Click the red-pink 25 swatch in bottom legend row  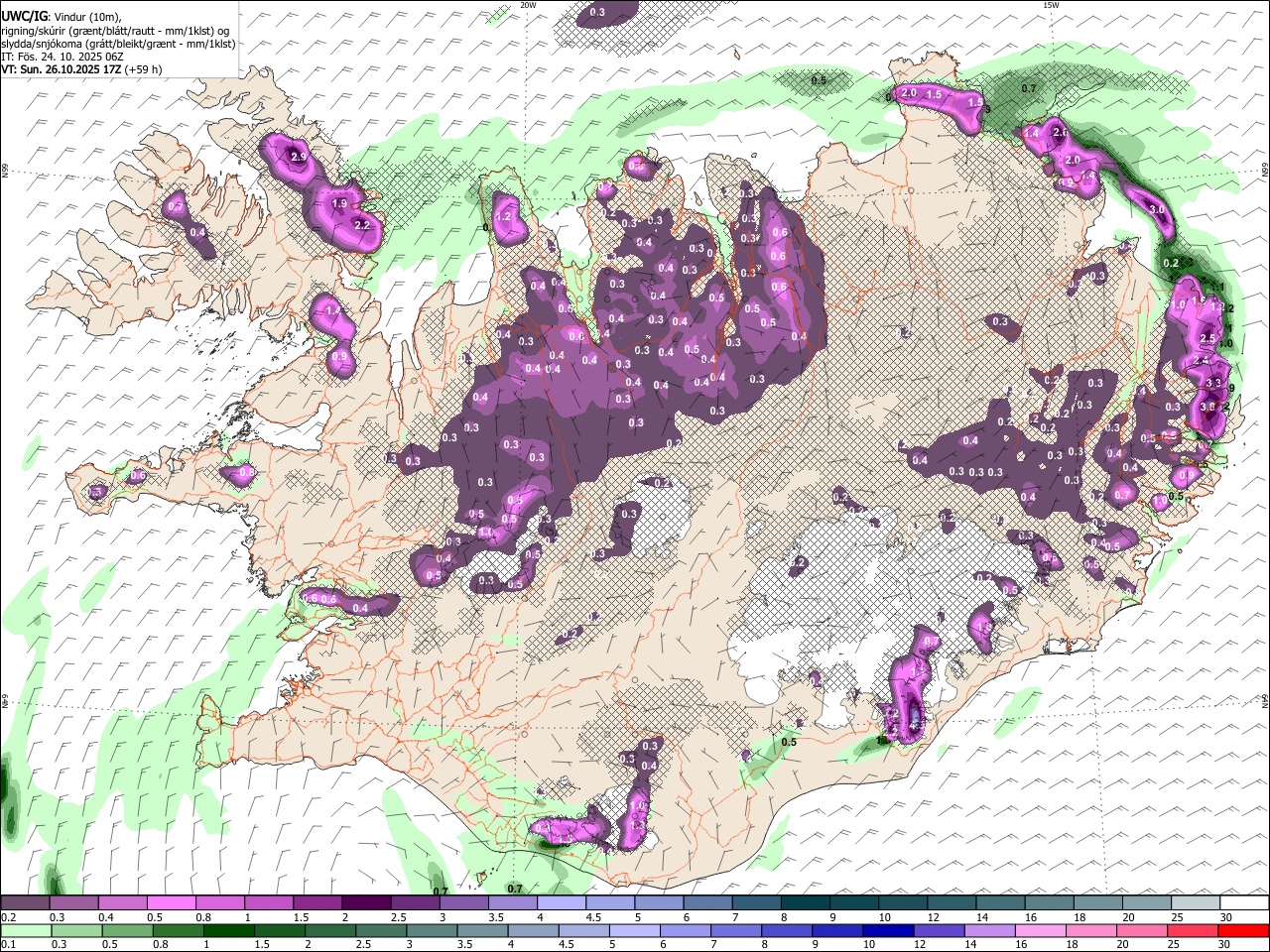tap(1194, 930)
